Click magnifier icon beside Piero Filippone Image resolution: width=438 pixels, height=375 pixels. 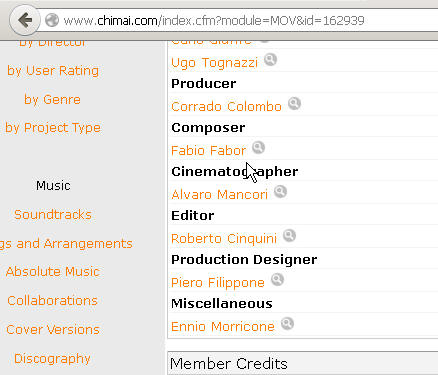(x=277, y=280)
